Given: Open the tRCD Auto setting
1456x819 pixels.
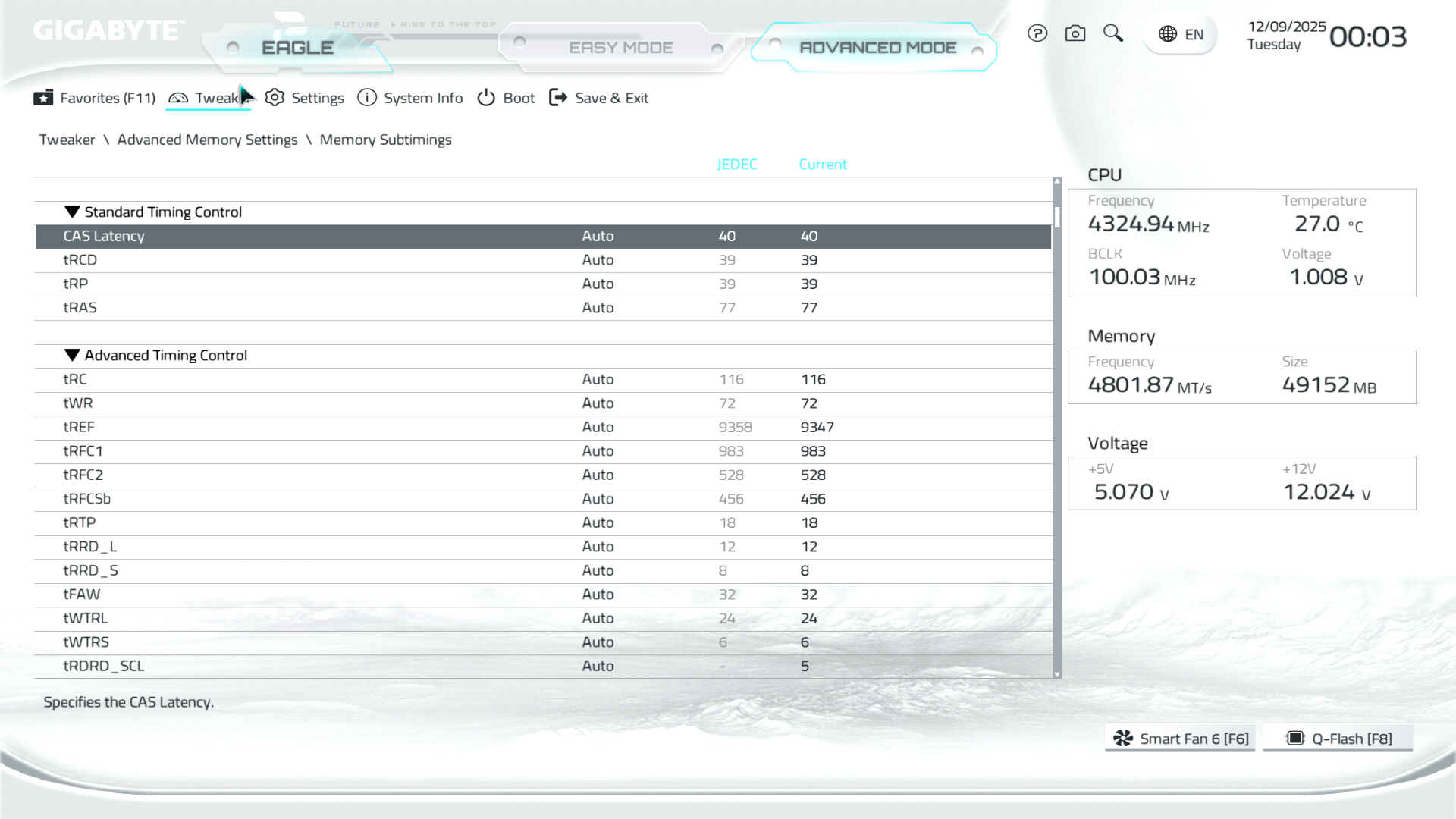Looking at the screenshot, I should (598, 260).
